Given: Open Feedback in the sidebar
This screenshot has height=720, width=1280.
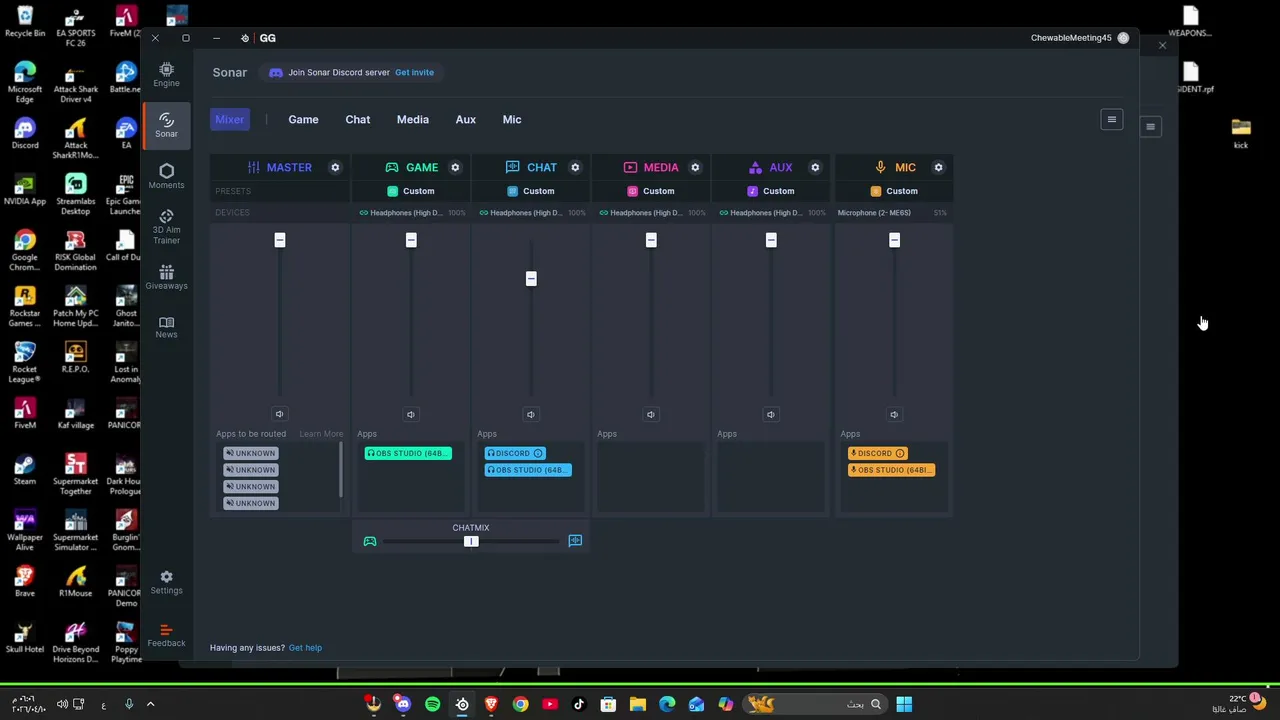Looking at the screenshot, I should click(166, 635).
